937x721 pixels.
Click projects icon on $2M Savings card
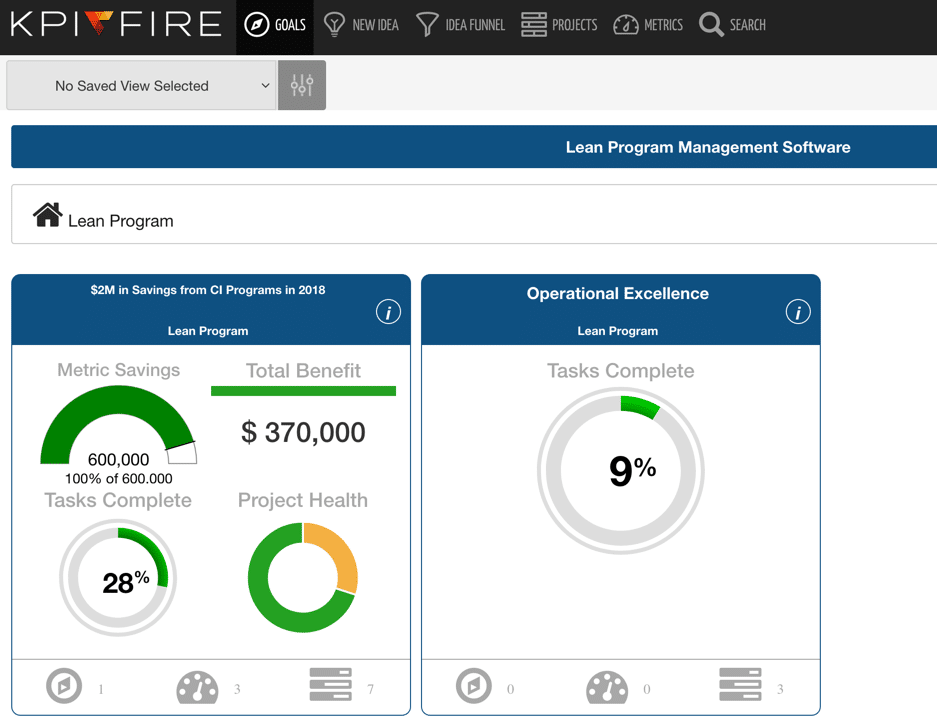pos(330,685)
